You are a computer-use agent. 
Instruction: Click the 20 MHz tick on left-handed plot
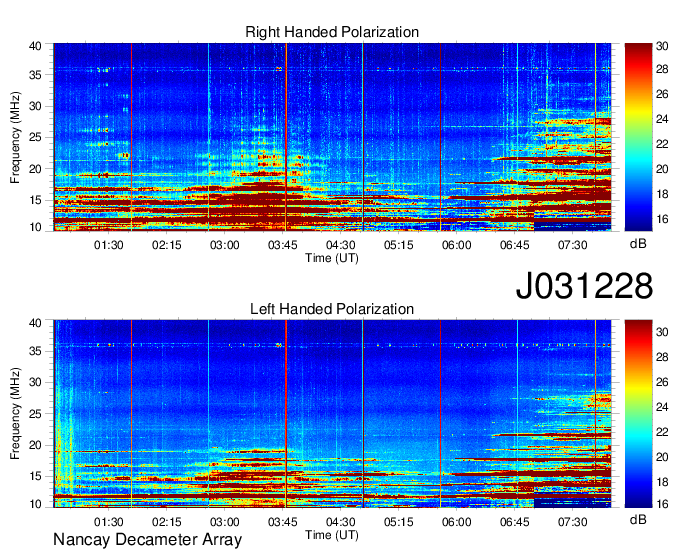click(36, 445)
